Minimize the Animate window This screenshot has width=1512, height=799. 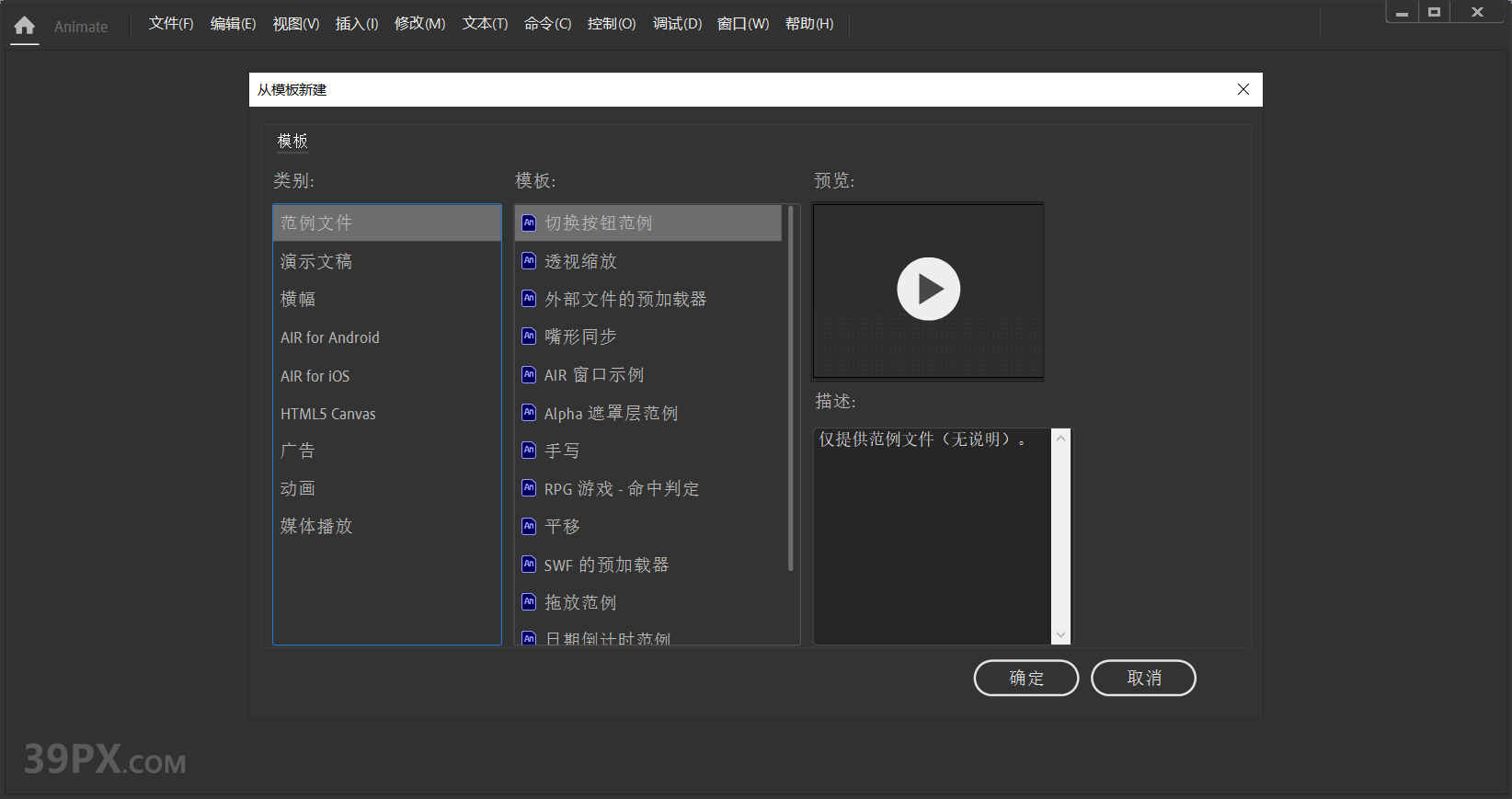pos(1402,12)
